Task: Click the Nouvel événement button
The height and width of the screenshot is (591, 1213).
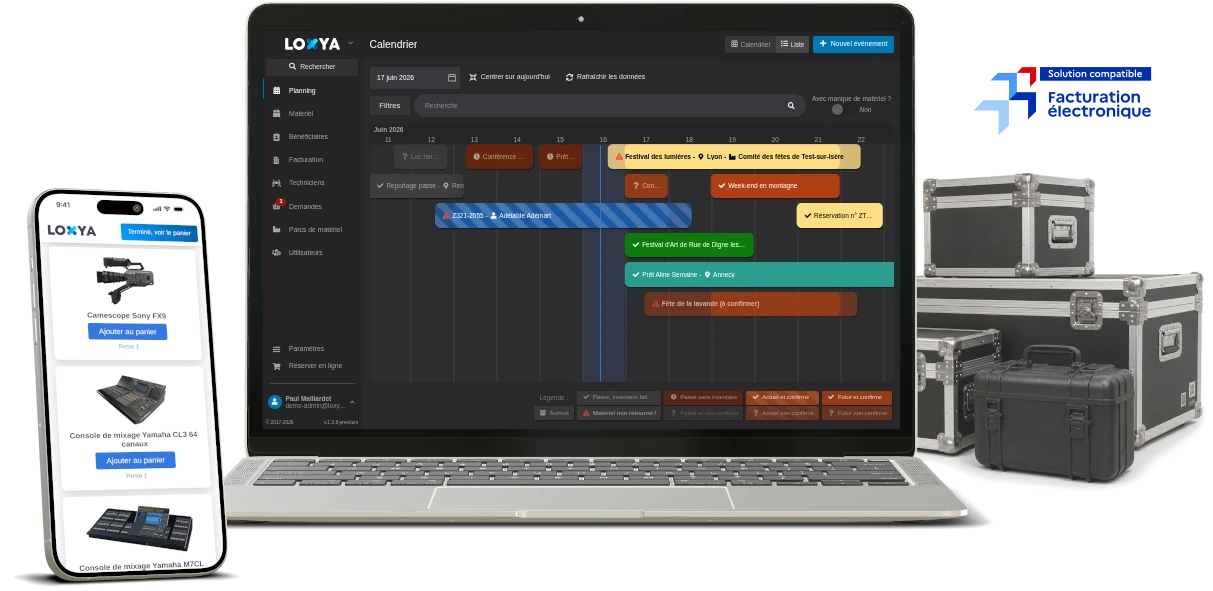Action: pos(853,44)
